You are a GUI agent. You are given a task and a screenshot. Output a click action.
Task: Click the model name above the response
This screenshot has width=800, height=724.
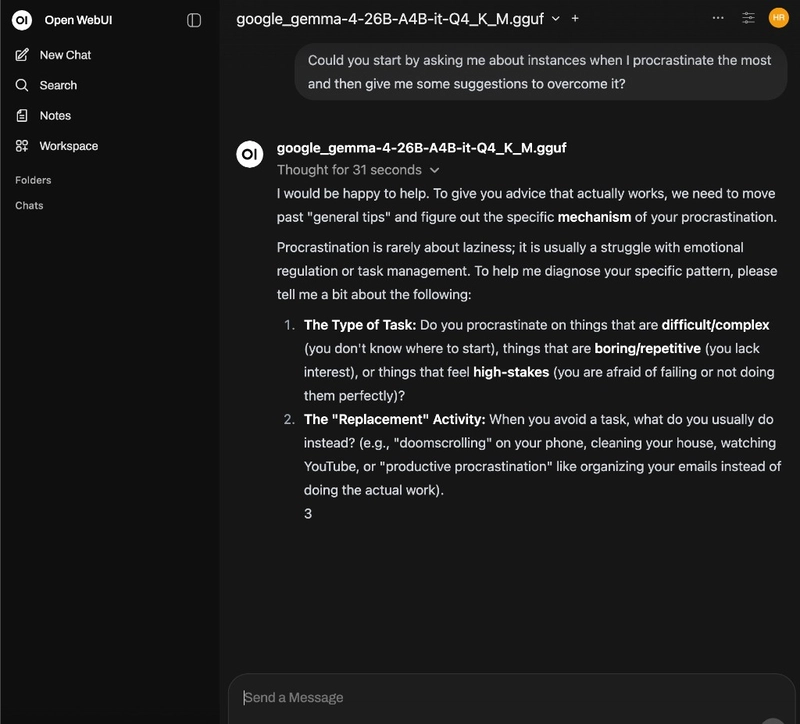(421, 148)
